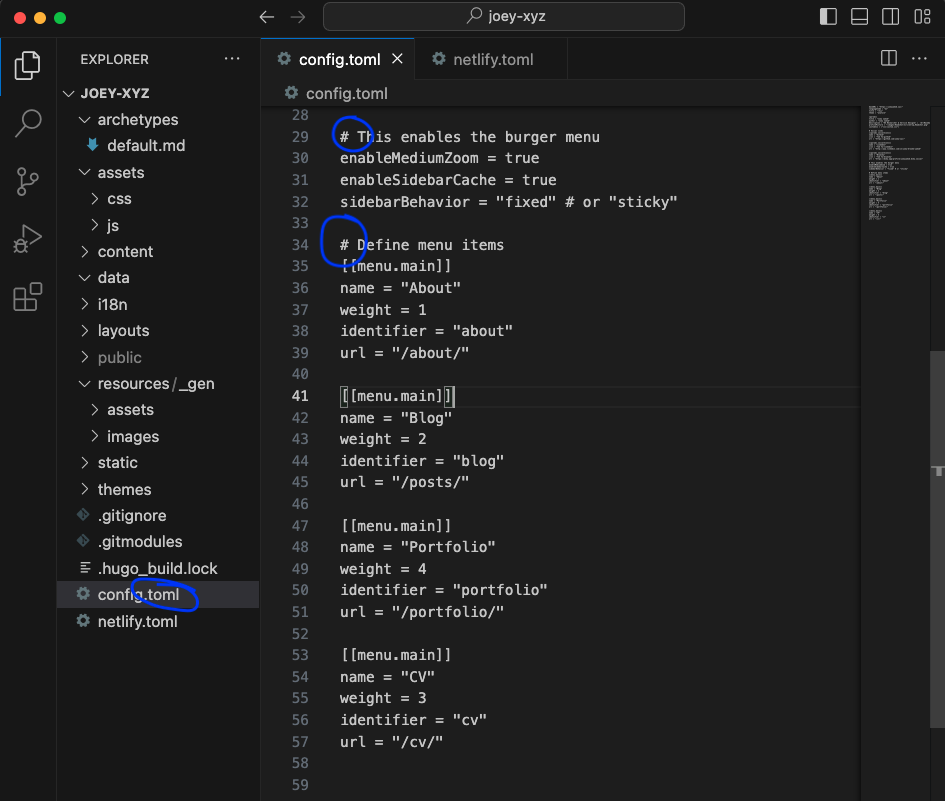
Task: Toggle the Primary Side Bar visibility
Action: (828, 17)
